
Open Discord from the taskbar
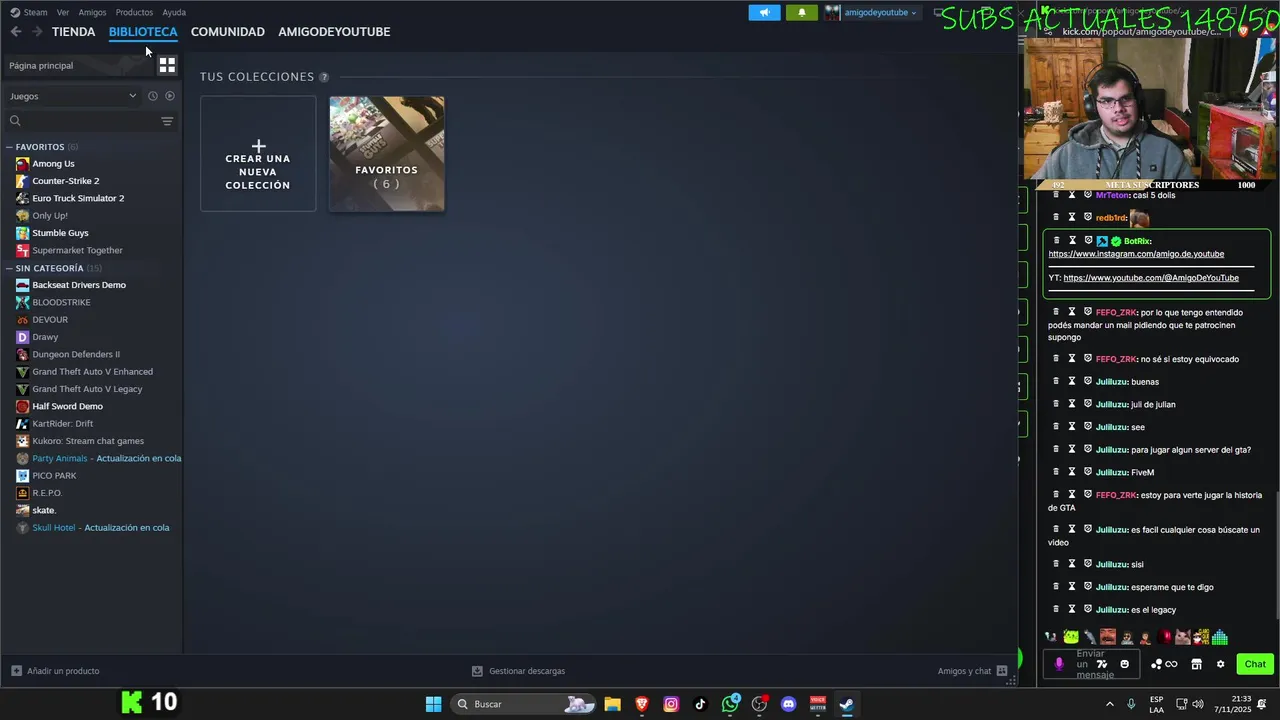click(x=788, y=704)
